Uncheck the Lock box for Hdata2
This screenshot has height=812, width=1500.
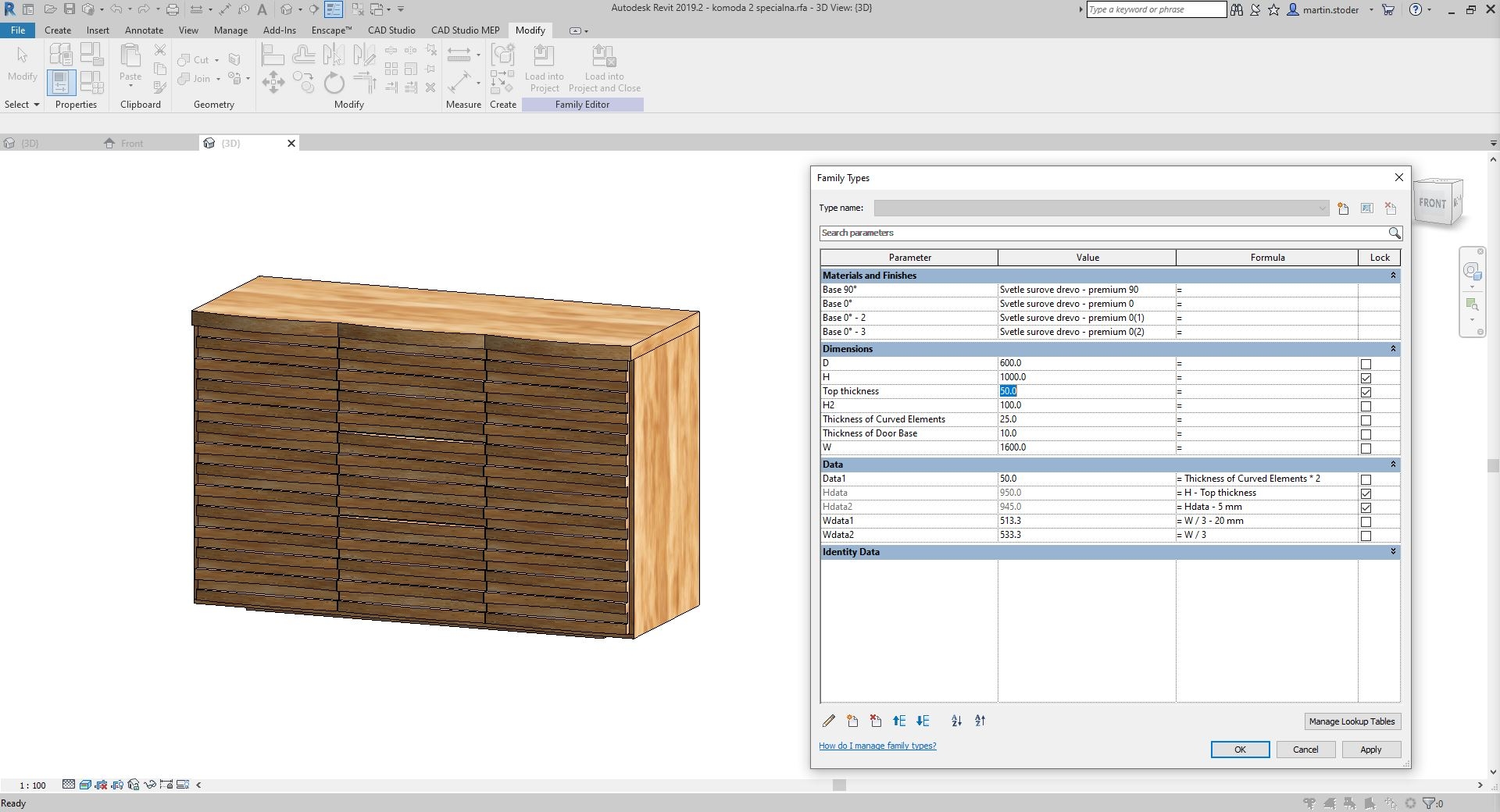[1366, 507]
